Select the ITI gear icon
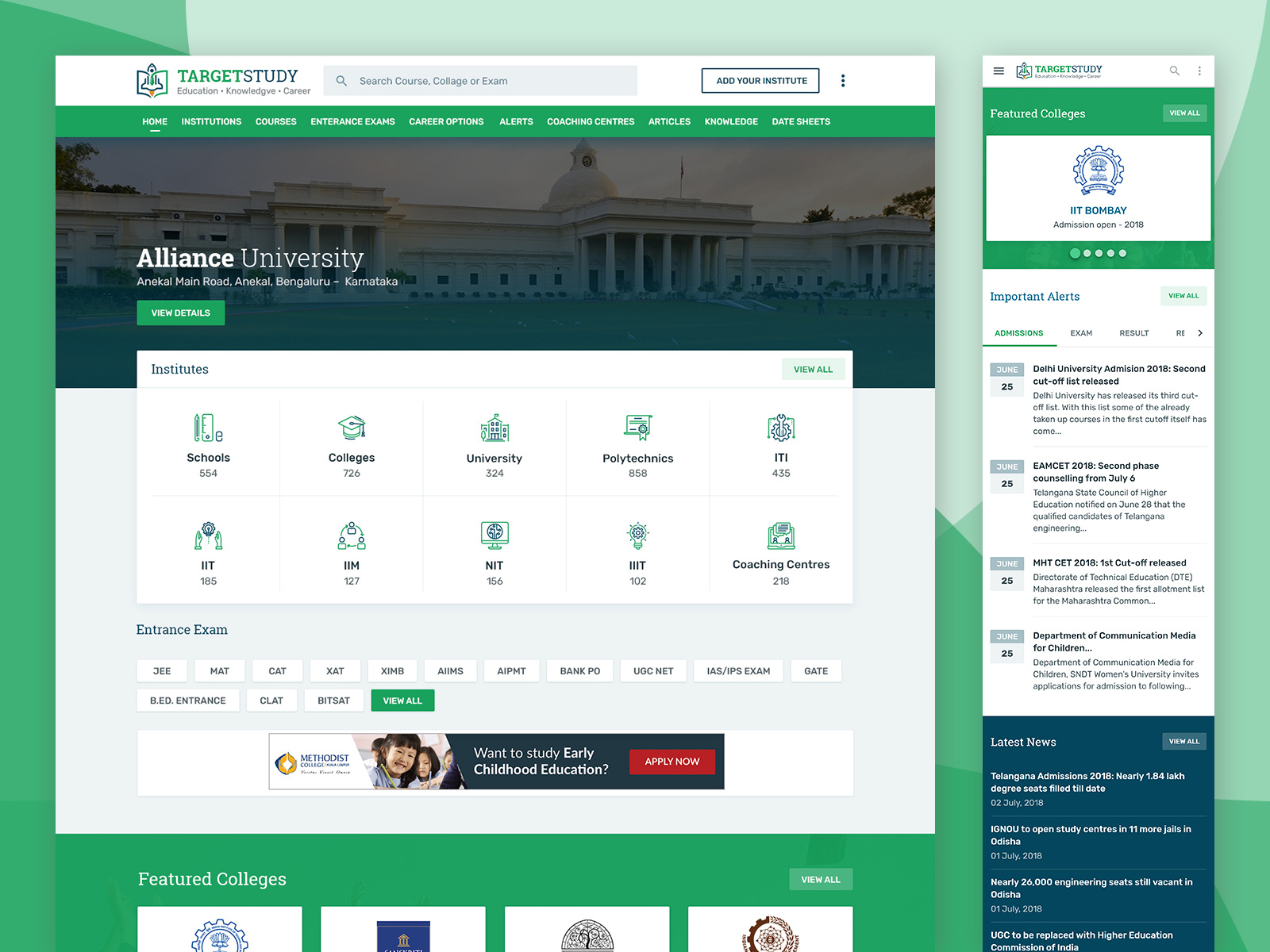Image resolution: width=1270 pixels, height=952 pixels. 780,428
